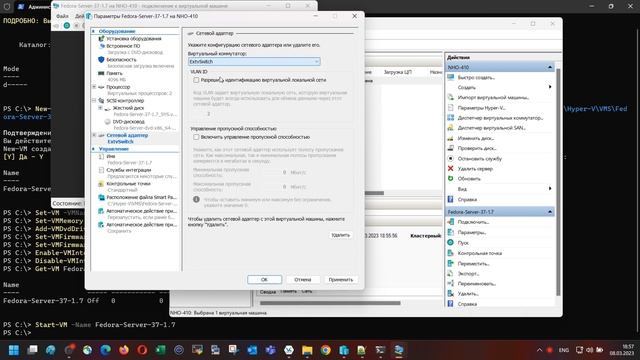Click the Edit Disk (Изменить диск) icon
The image size is (640, 360).
click(x=451, y=138)
